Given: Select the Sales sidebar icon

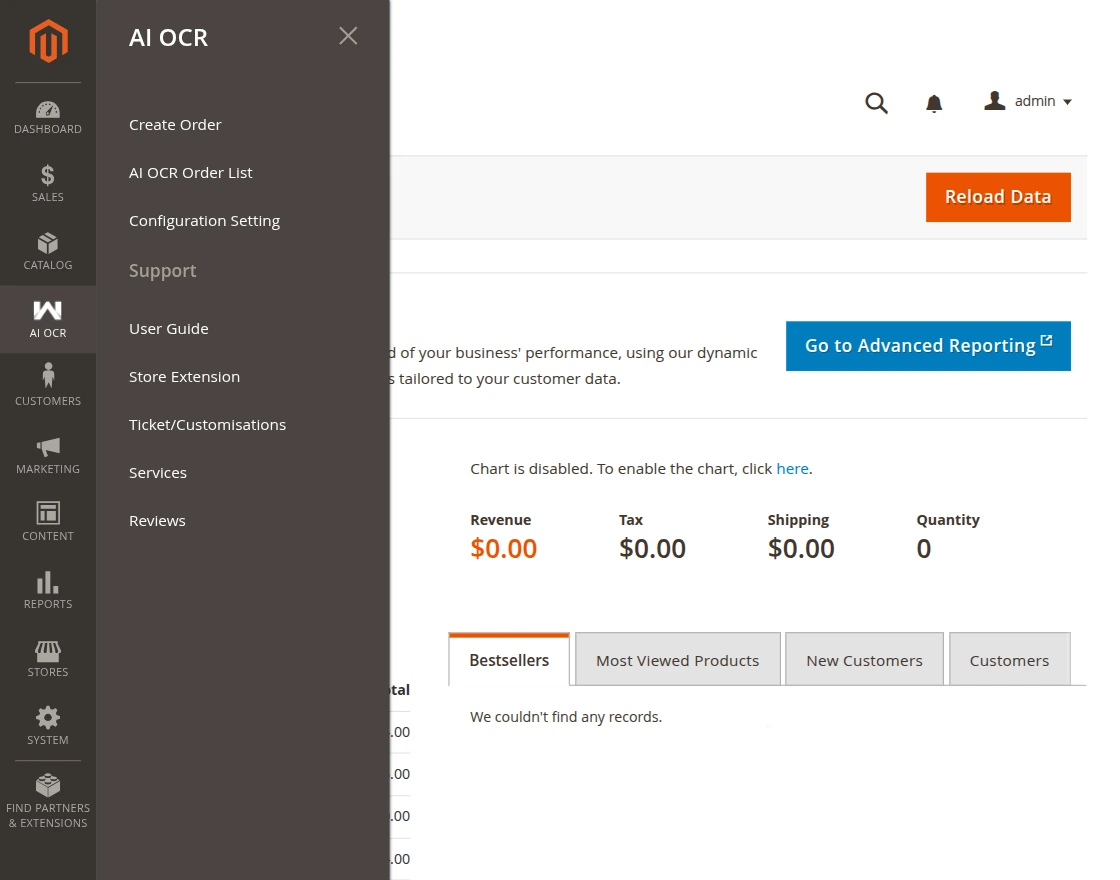Looking at the screenshot, I should click(x=47, y=183).
